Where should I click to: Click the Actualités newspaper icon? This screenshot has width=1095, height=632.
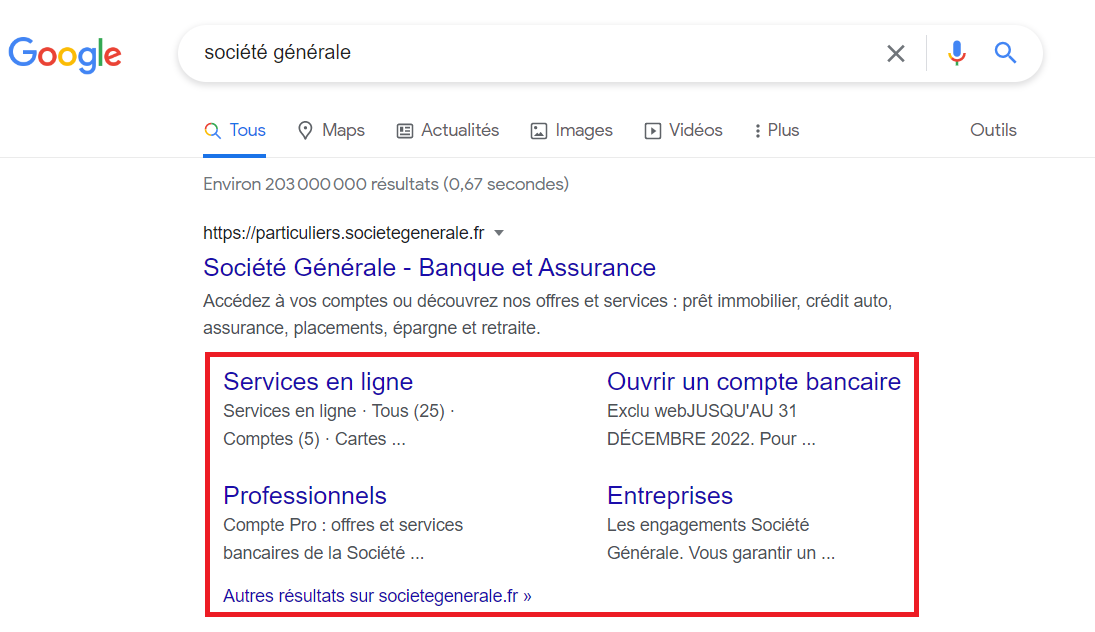pyautogui.click(x=405, y=130)
